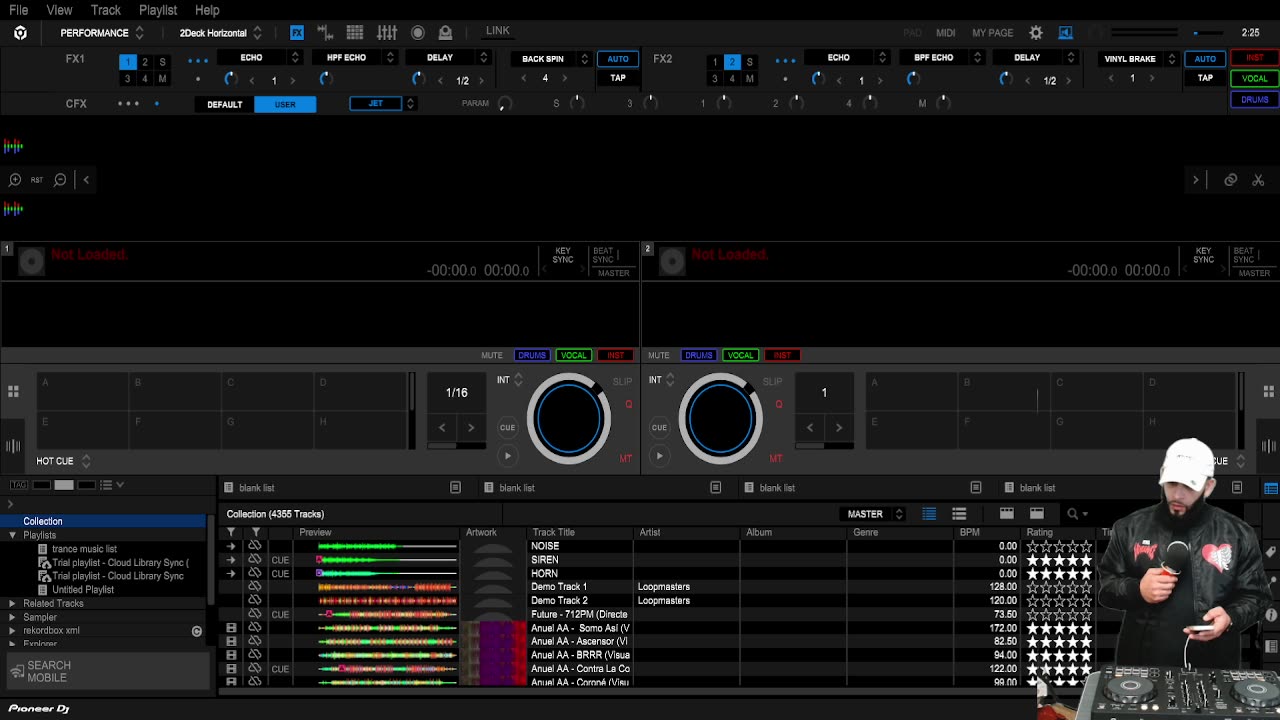The width and height of the screenshot is (1280, 720).
Task: Toggle deck 1 VOCAL mute
Action: click(574, 355)
